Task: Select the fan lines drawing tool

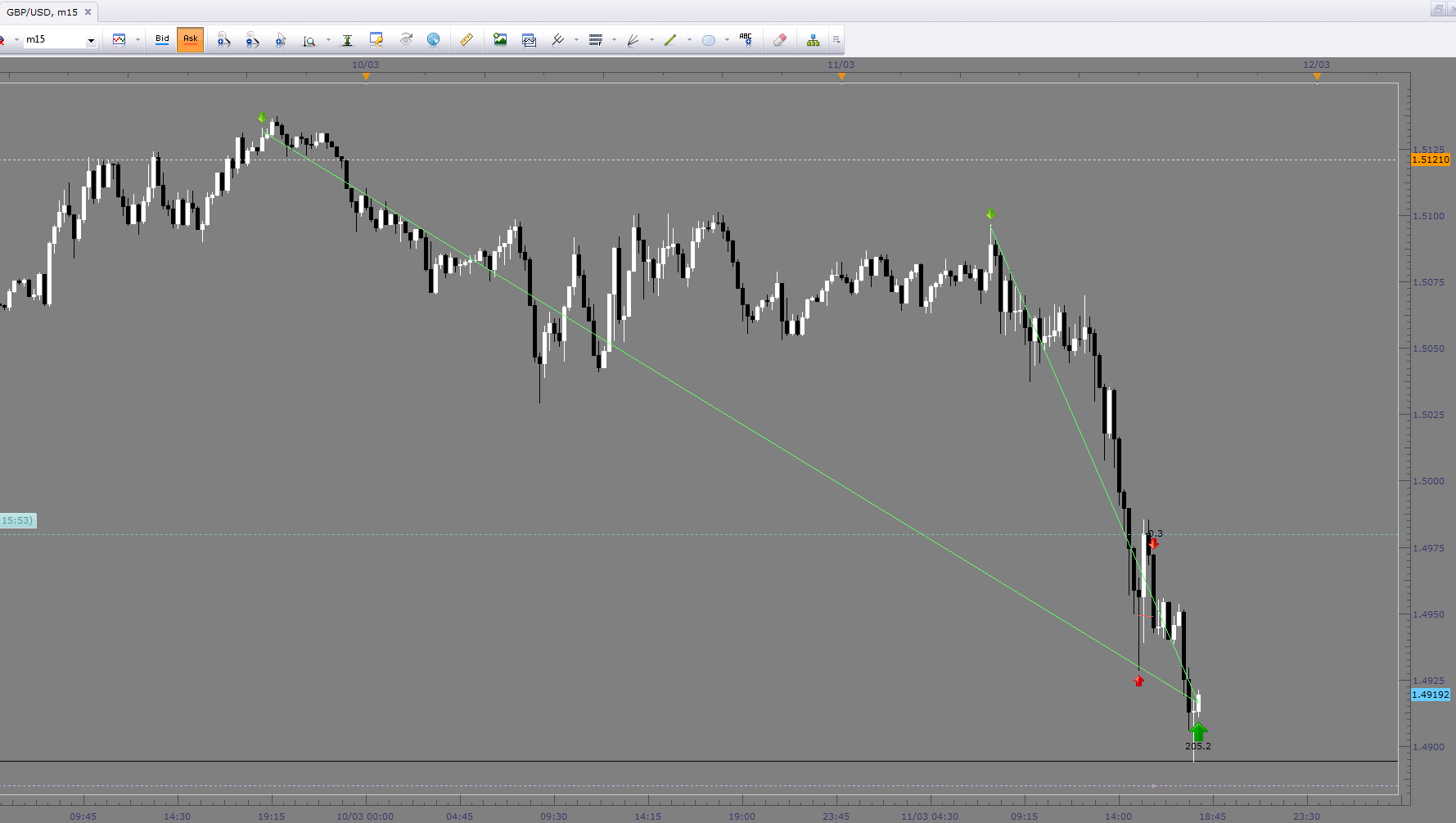Action: [633, 39]
